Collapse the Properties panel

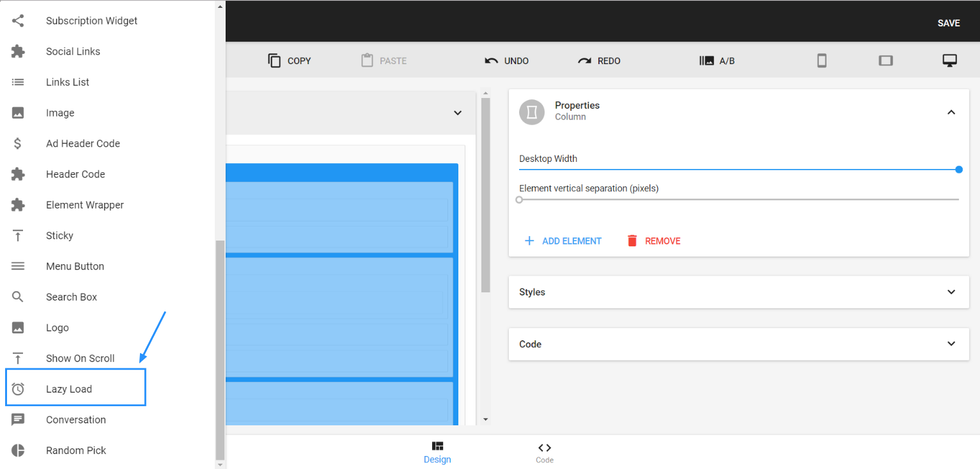click(x=951, y=113)
